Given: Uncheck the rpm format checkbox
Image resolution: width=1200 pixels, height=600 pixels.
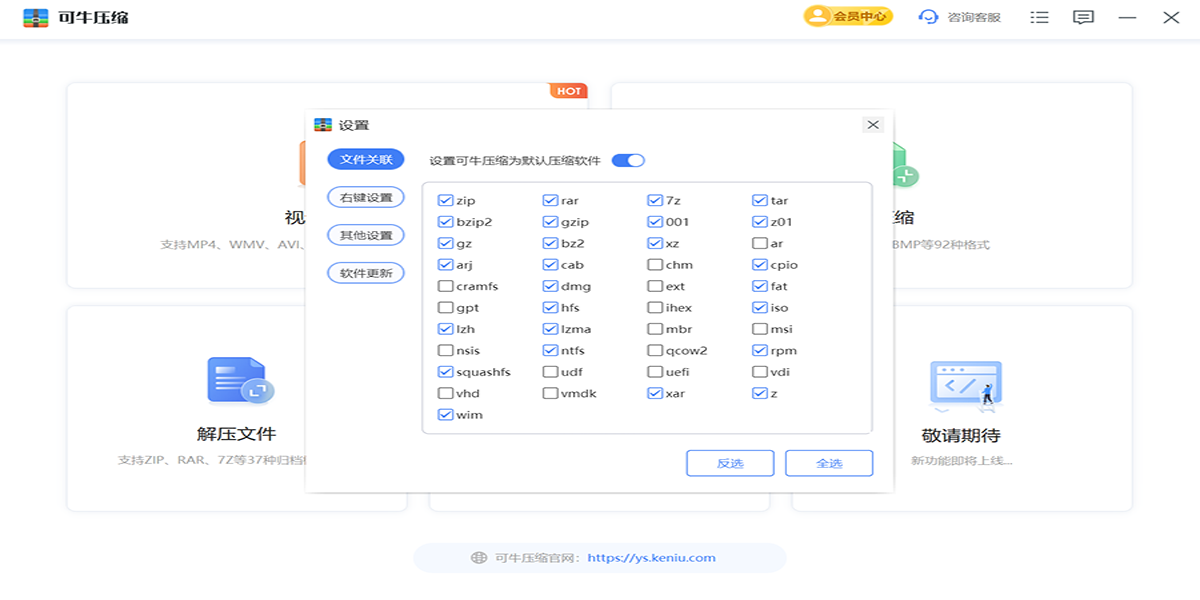Looking at the screenshot, I should (760, 351).
